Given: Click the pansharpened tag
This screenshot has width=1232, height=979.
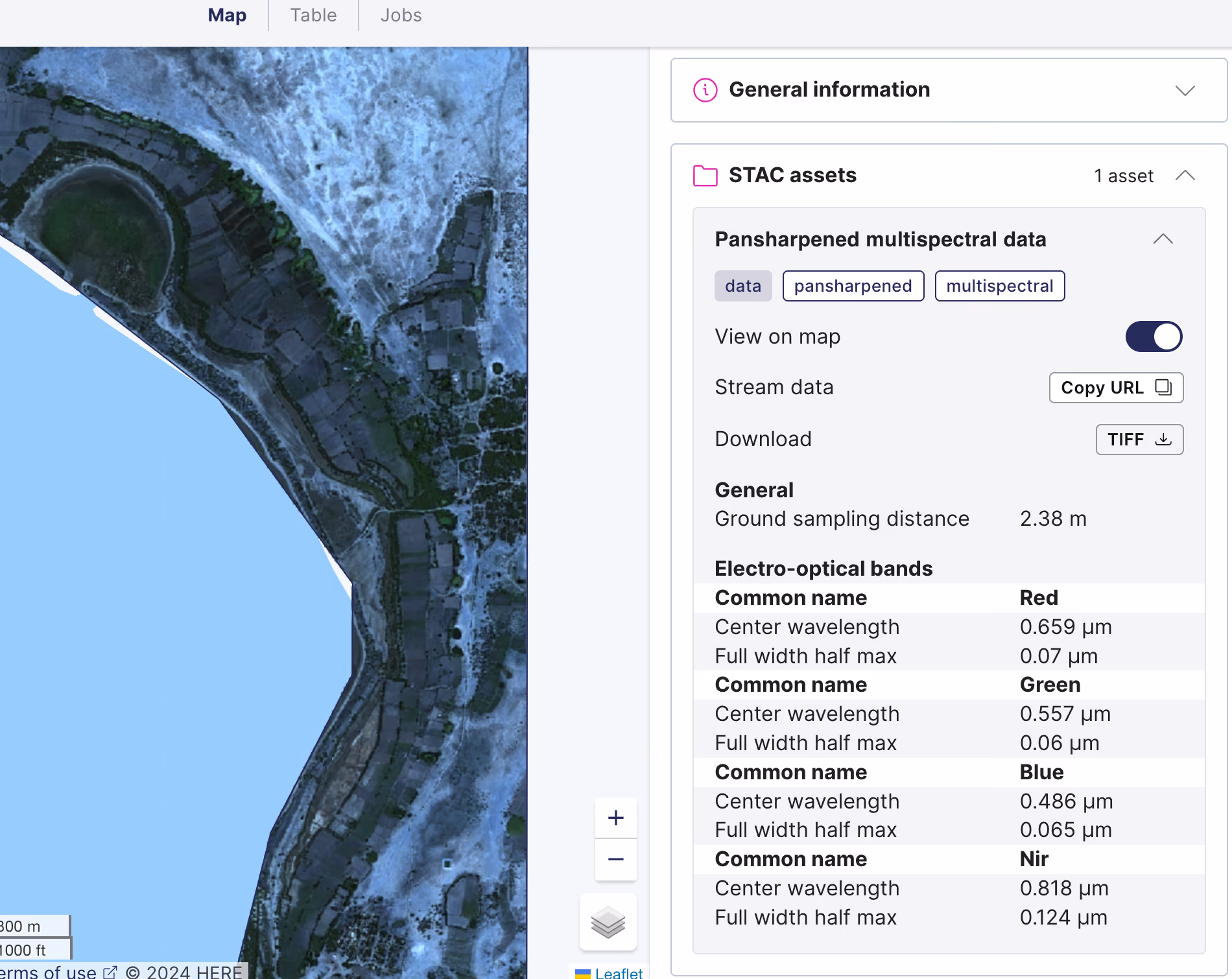Looking at the screenshot, I should pos(853,286).
